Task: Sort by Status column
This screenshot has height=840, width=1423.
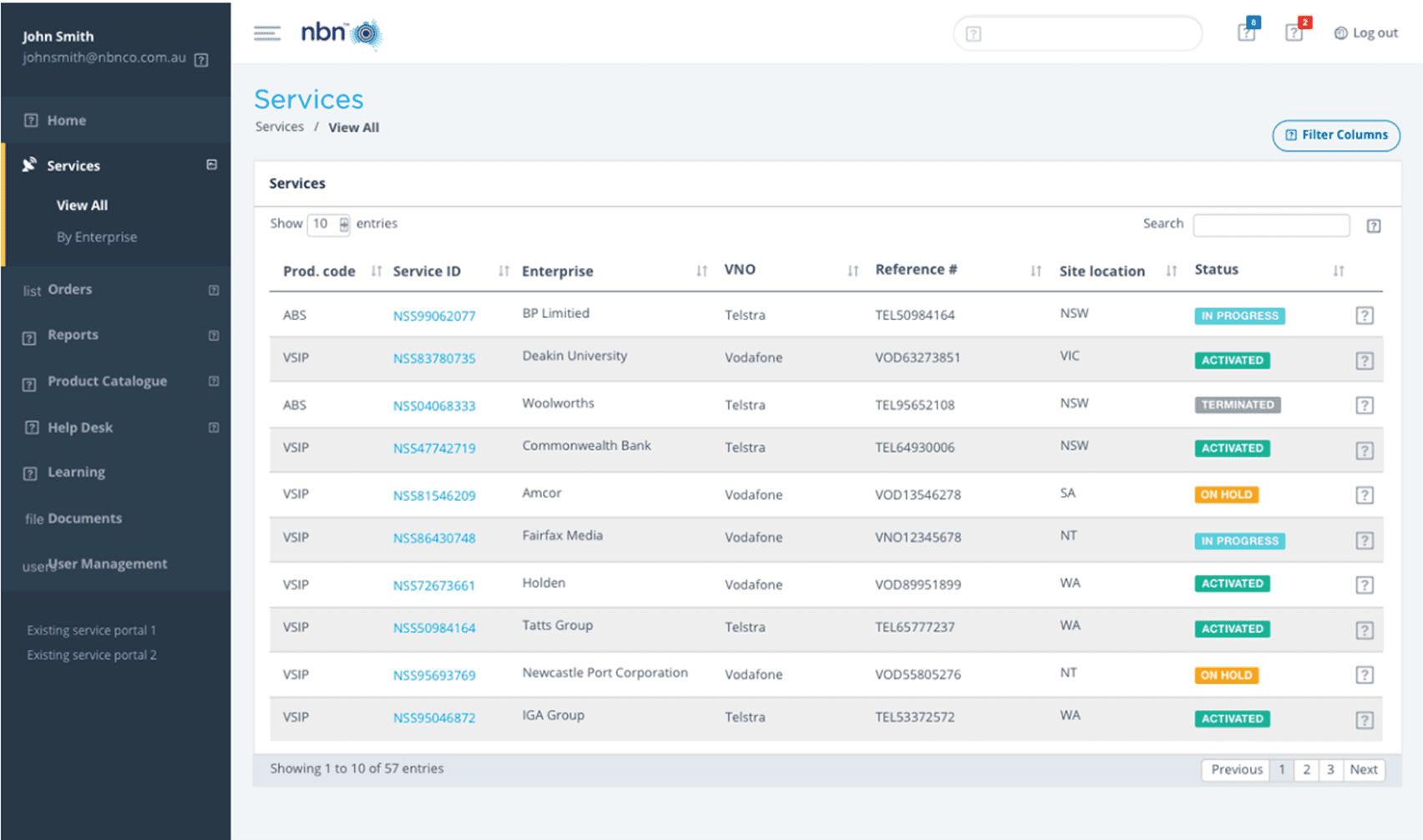Action: point(1339,271)
